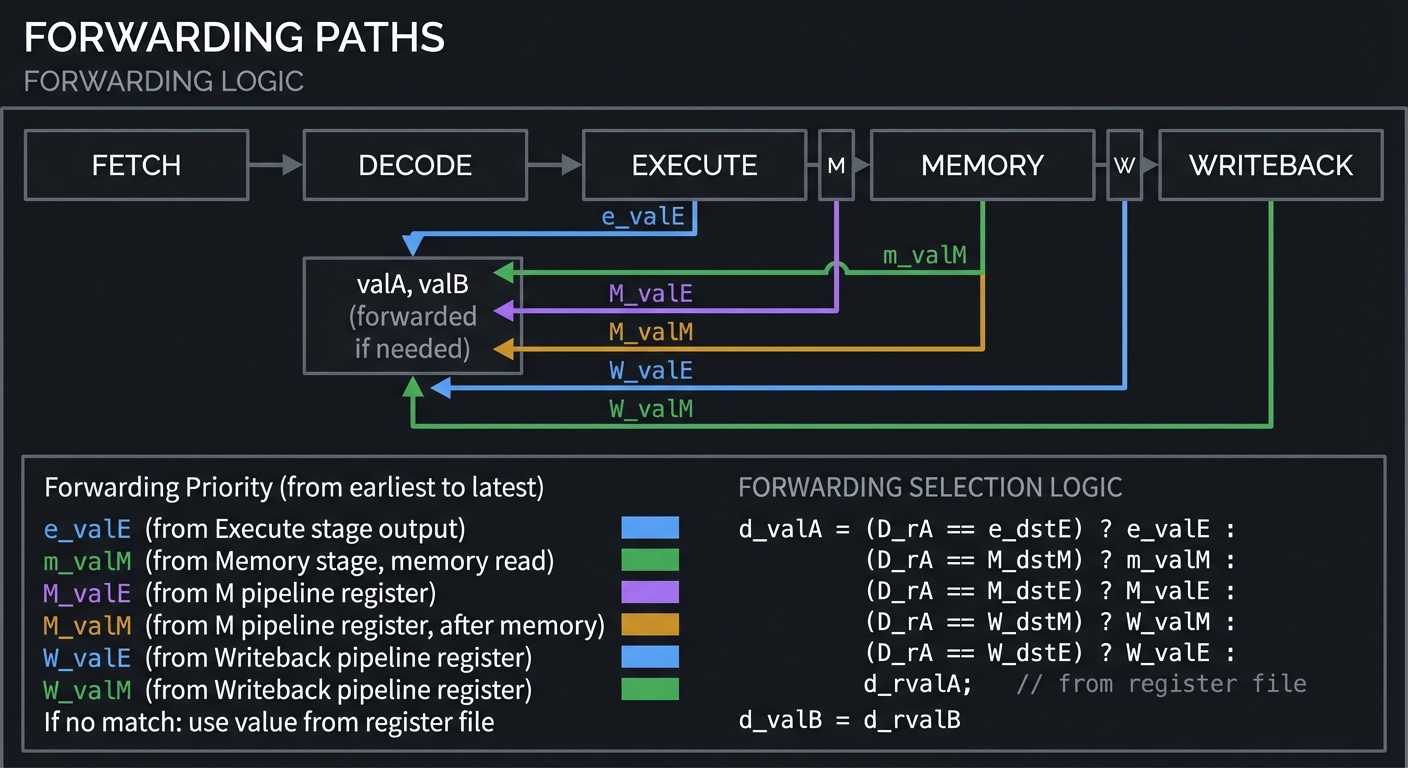Expand the Forwarding Priority list

(x=293, y=487)
